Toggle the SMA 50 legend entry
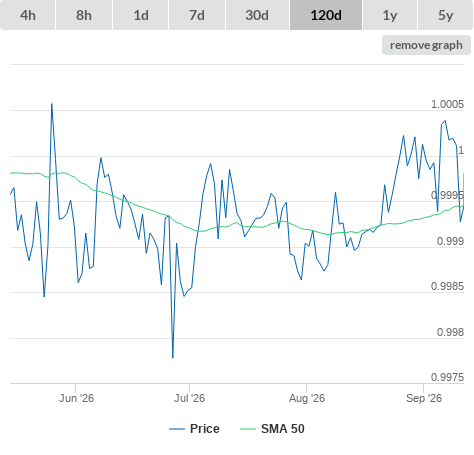The width and height of the screenshot is (474, 455). click(283, 429)
